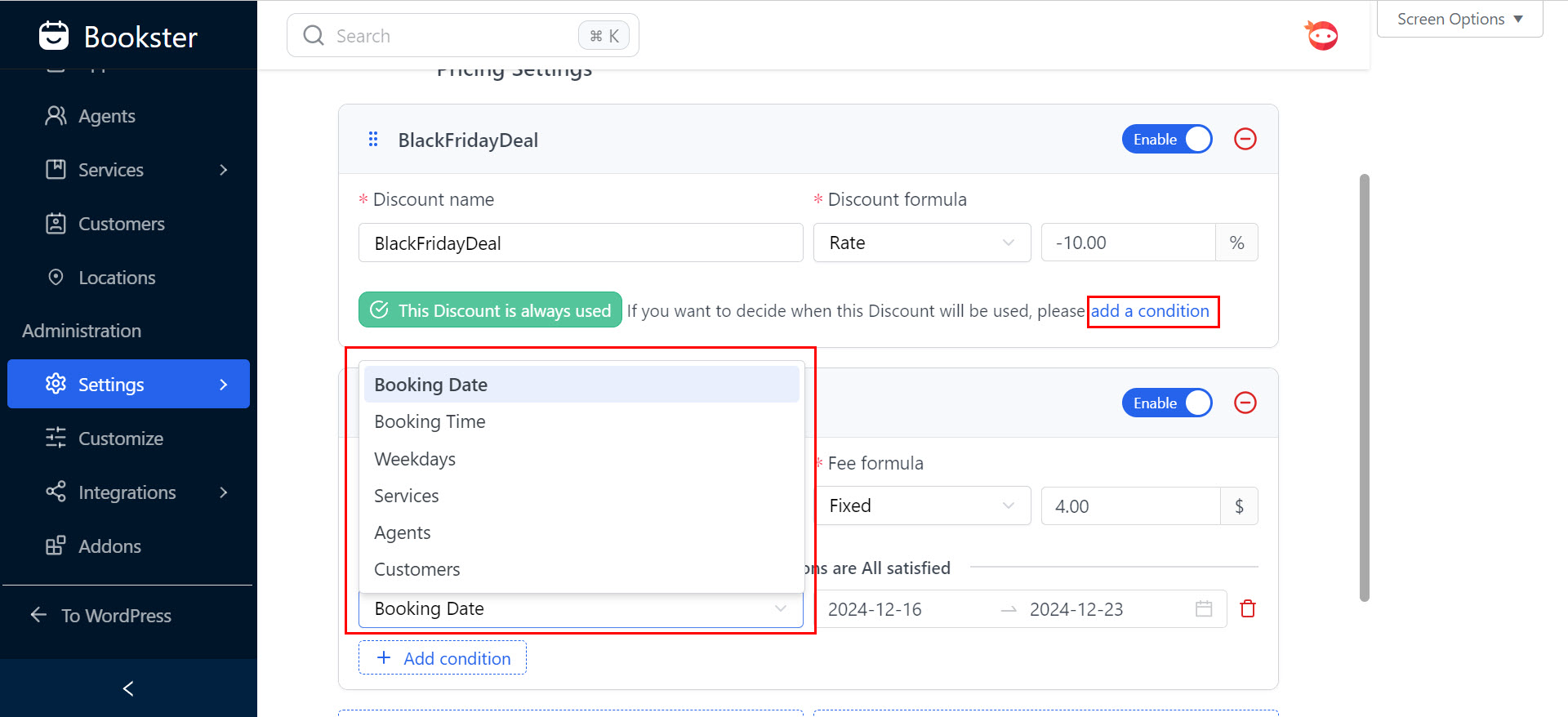Expand the Screen Options panel
This screenshot has width=1568, height=717.
[1459, 19]
